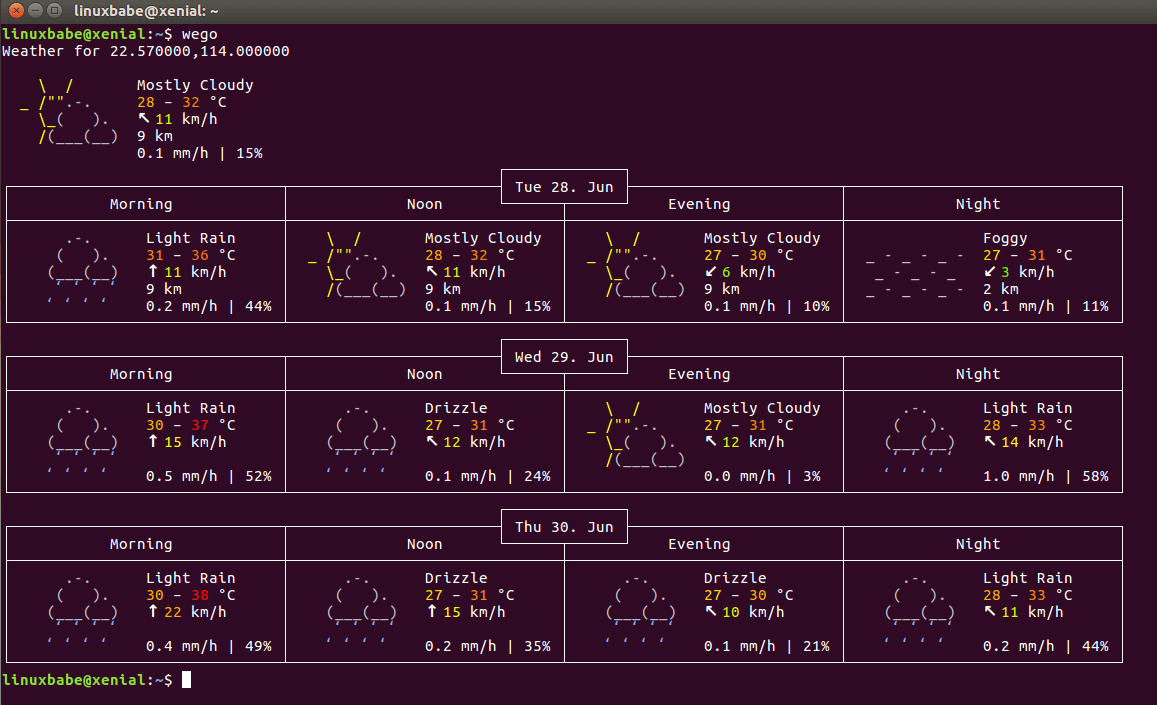
Task: Select Tuesday noon's Mostly Cloudy sun icon
Action: point(355,265)
